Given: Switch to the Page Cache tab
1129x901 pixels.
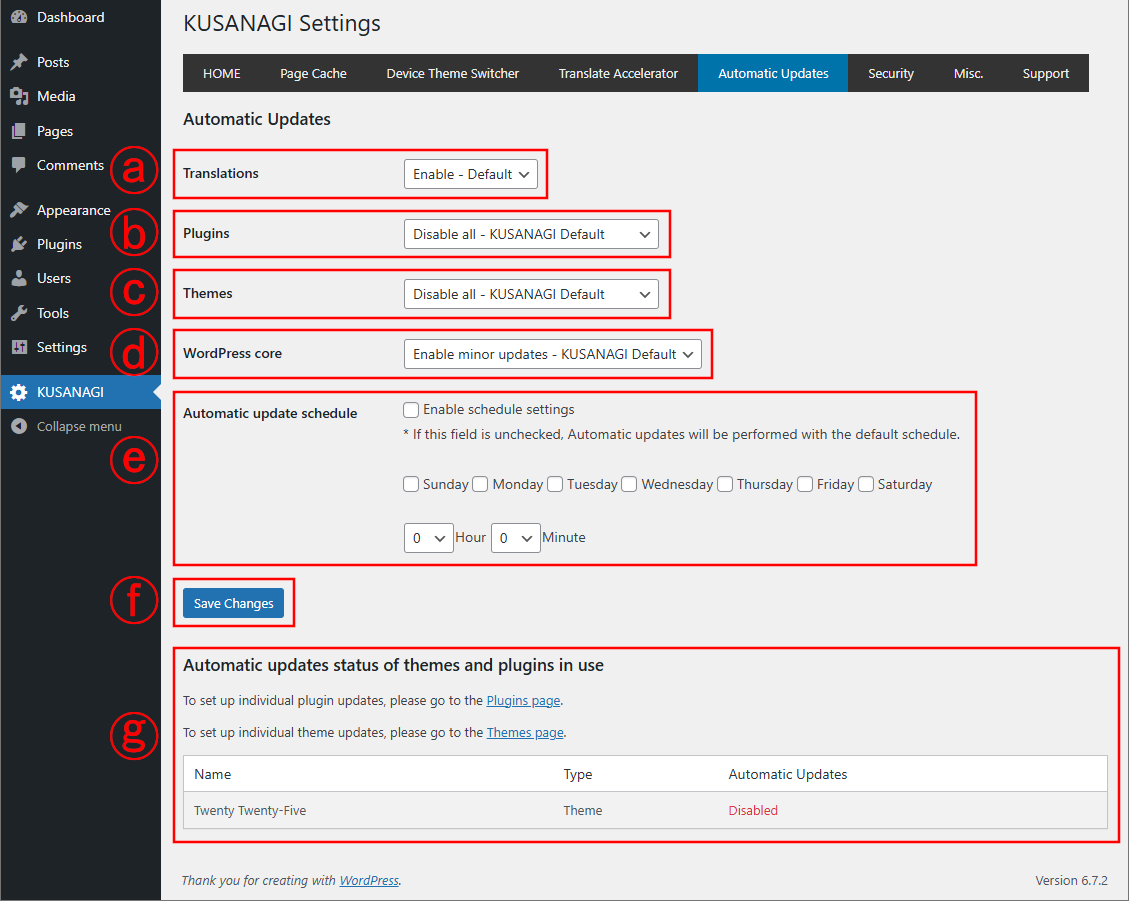Looking at the screenshot, I should point(313,73).
